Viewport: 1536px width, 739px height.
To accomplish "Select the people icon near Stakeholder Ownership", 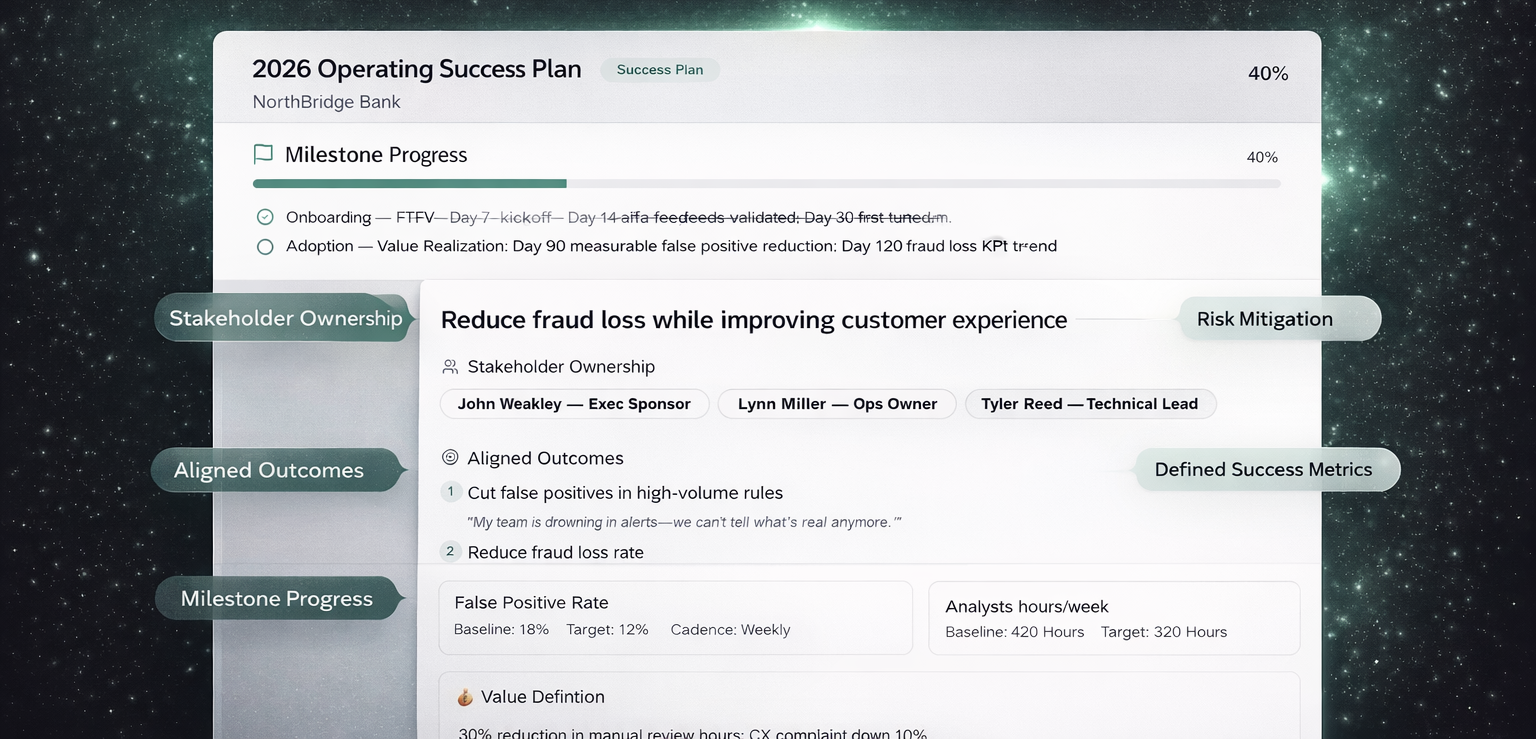I will point(448,366).
